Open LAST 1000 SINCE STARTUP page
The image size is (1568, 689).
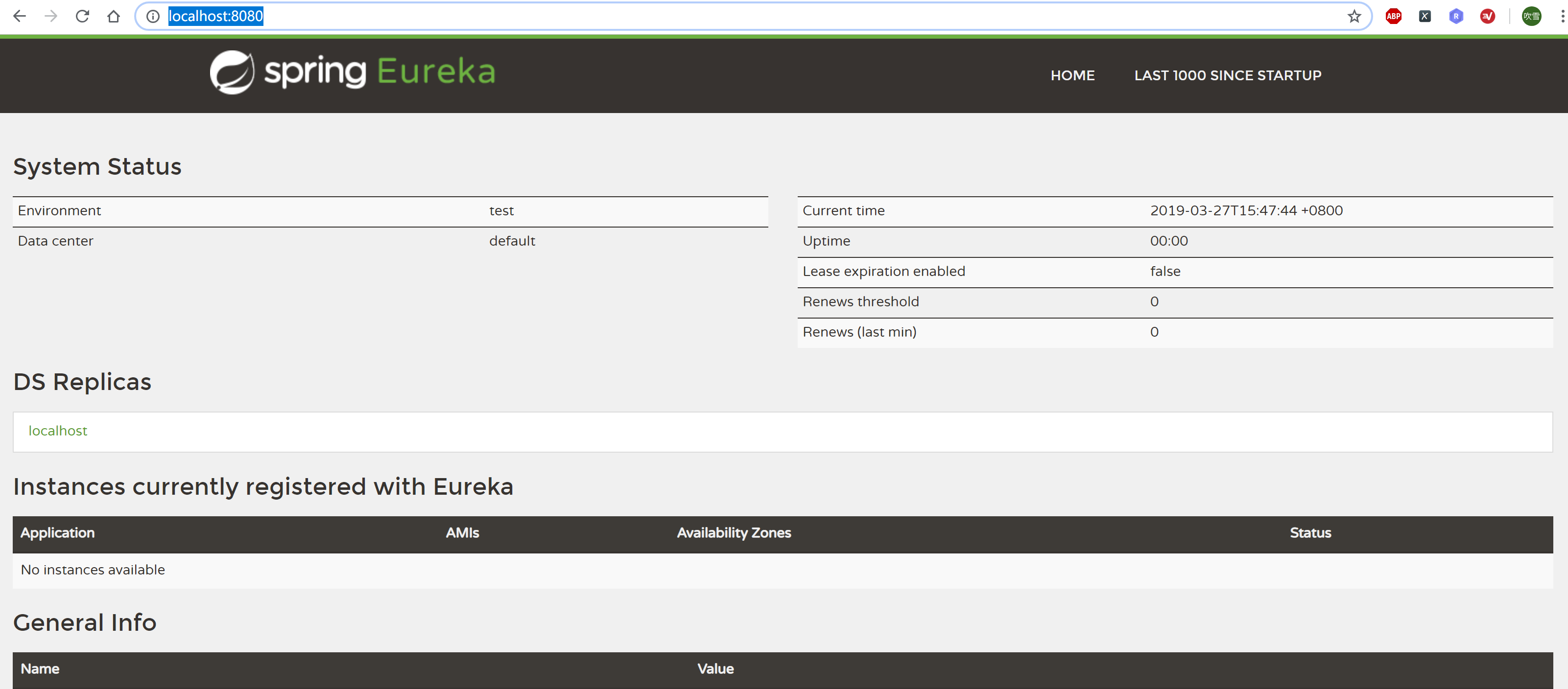click(1228, 75)
